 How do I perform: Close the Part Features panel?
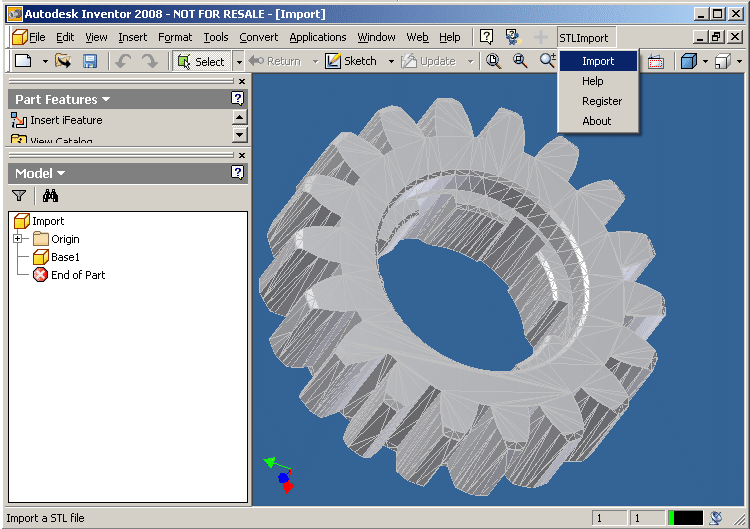tap(242, 81)
